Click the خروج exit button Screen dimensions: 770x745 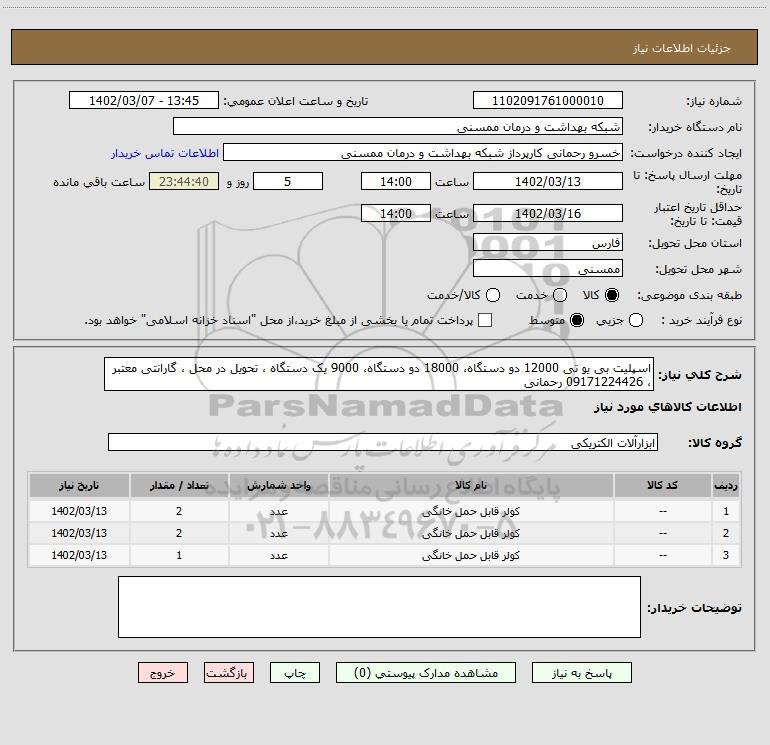[163, 673]
